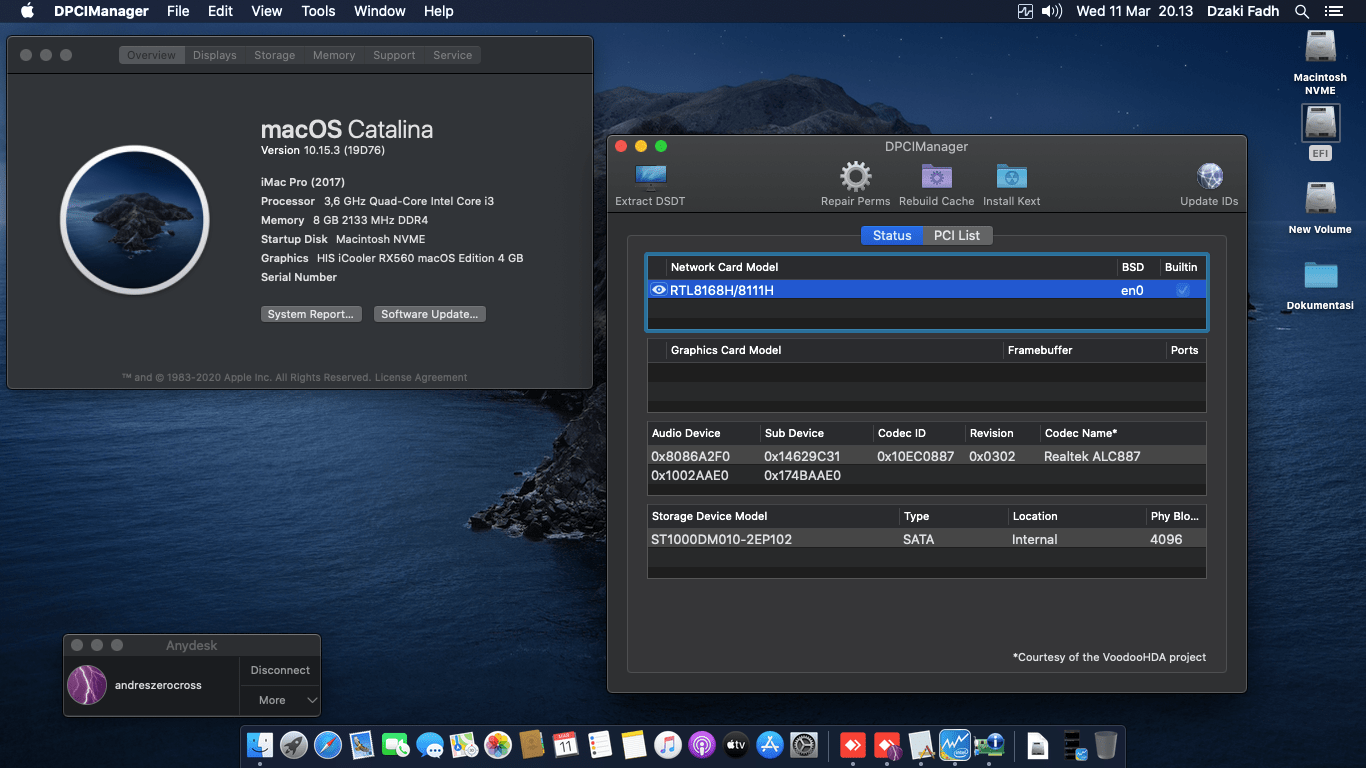Toggle the eye icon on RTL8168H/8111H row
Screen dimensions: 1366x768
659,289
